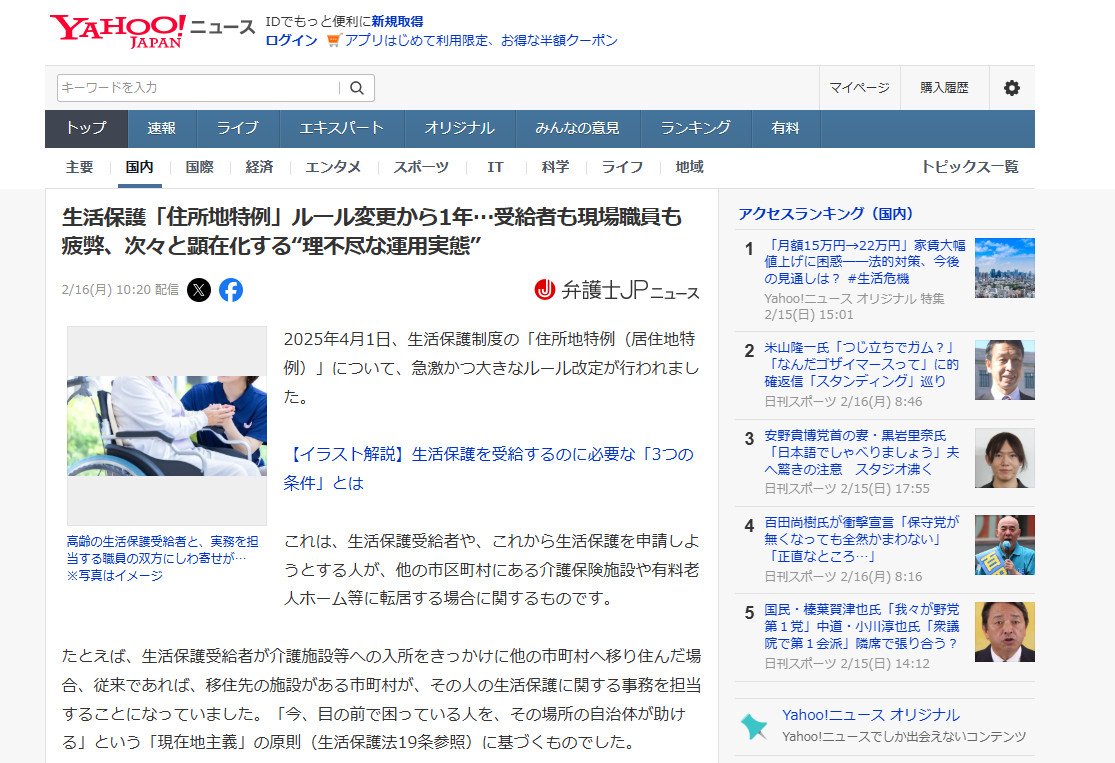1115x763 pixels.
Task: Open the マイページ link
Action: point(859,88)
